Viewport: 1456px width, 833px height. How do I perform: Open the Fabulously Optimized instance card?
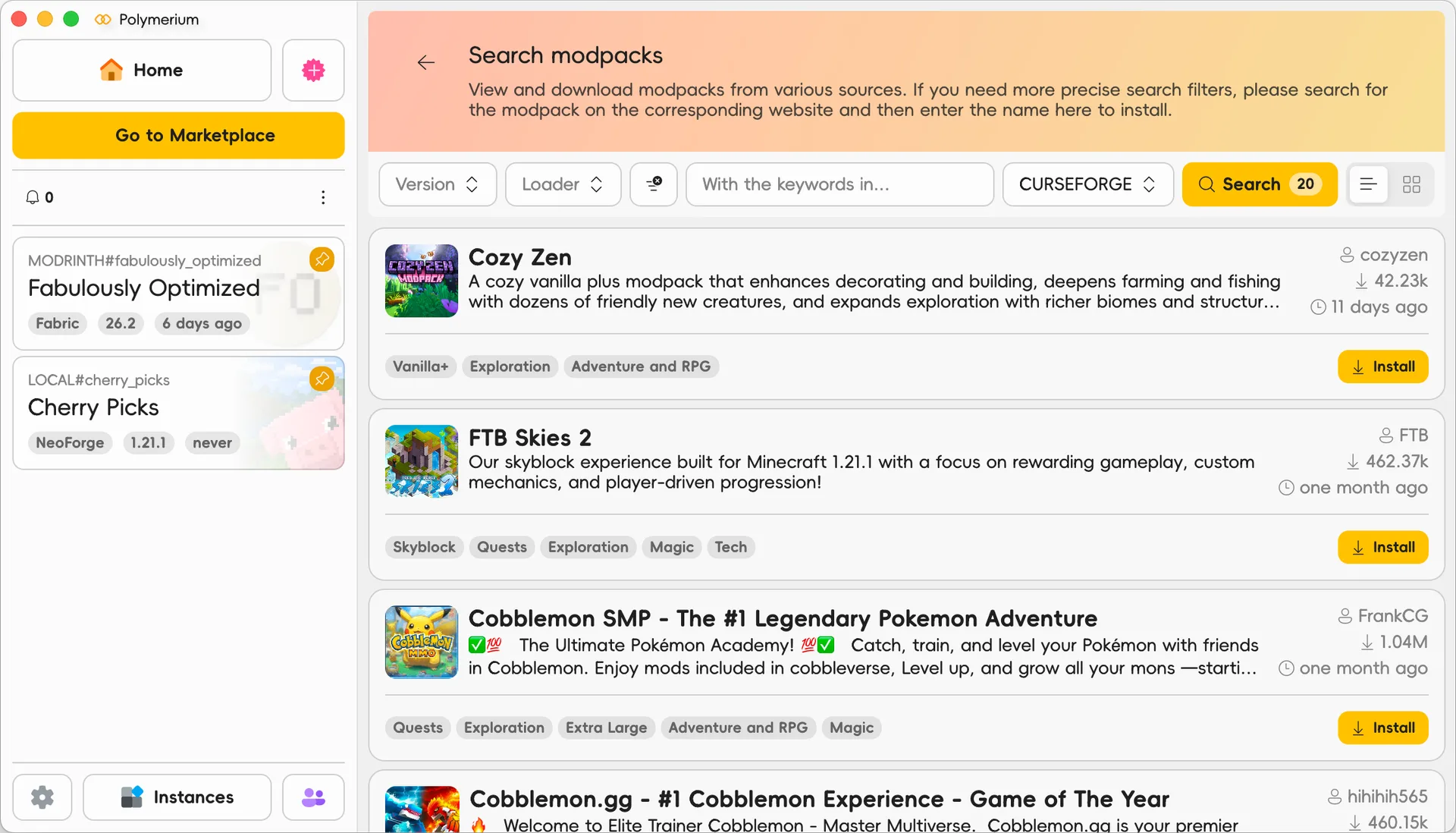(178, 294)
